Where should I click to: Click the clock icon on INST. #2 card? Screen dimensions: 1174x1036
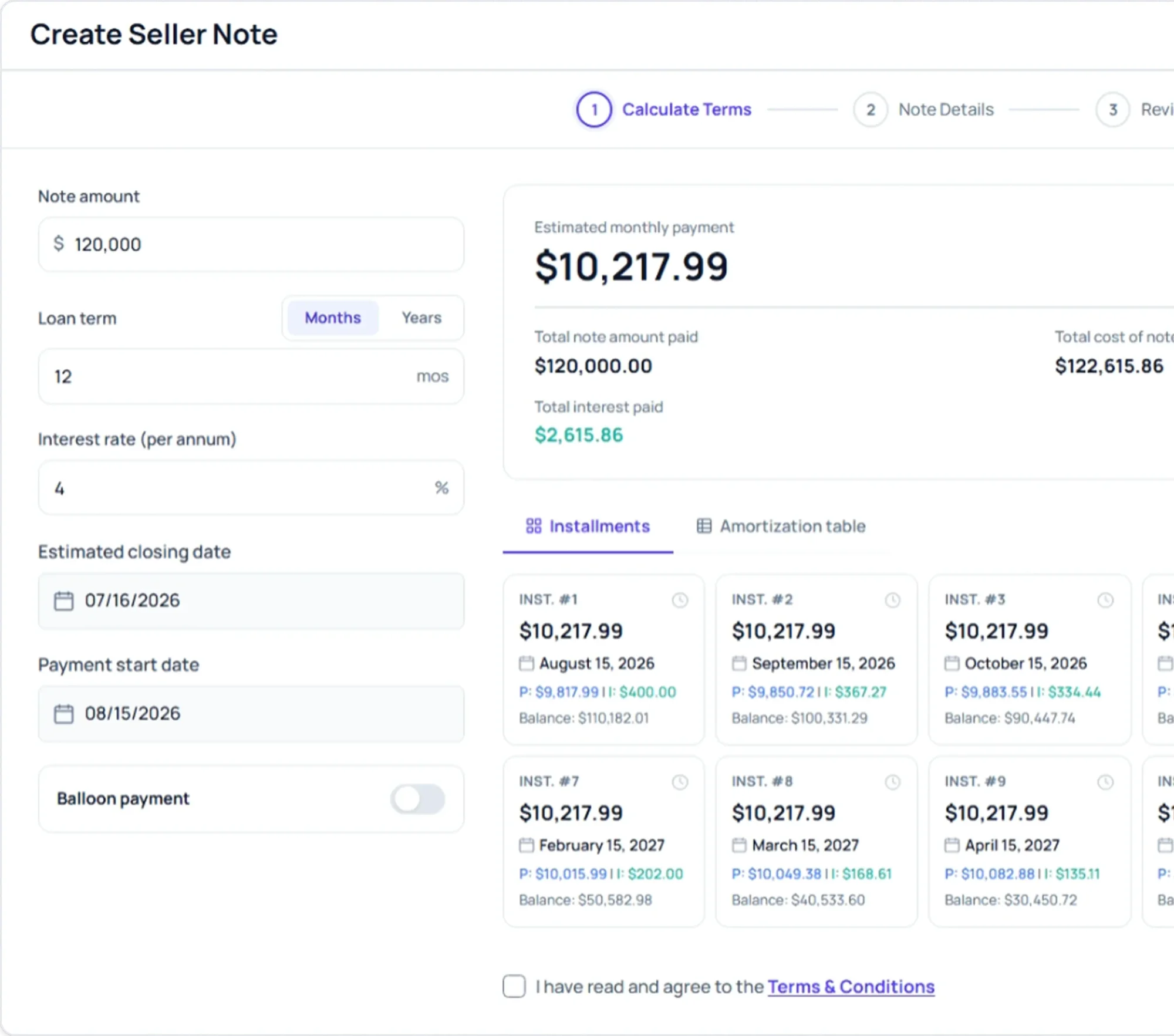tap(892, 600)
